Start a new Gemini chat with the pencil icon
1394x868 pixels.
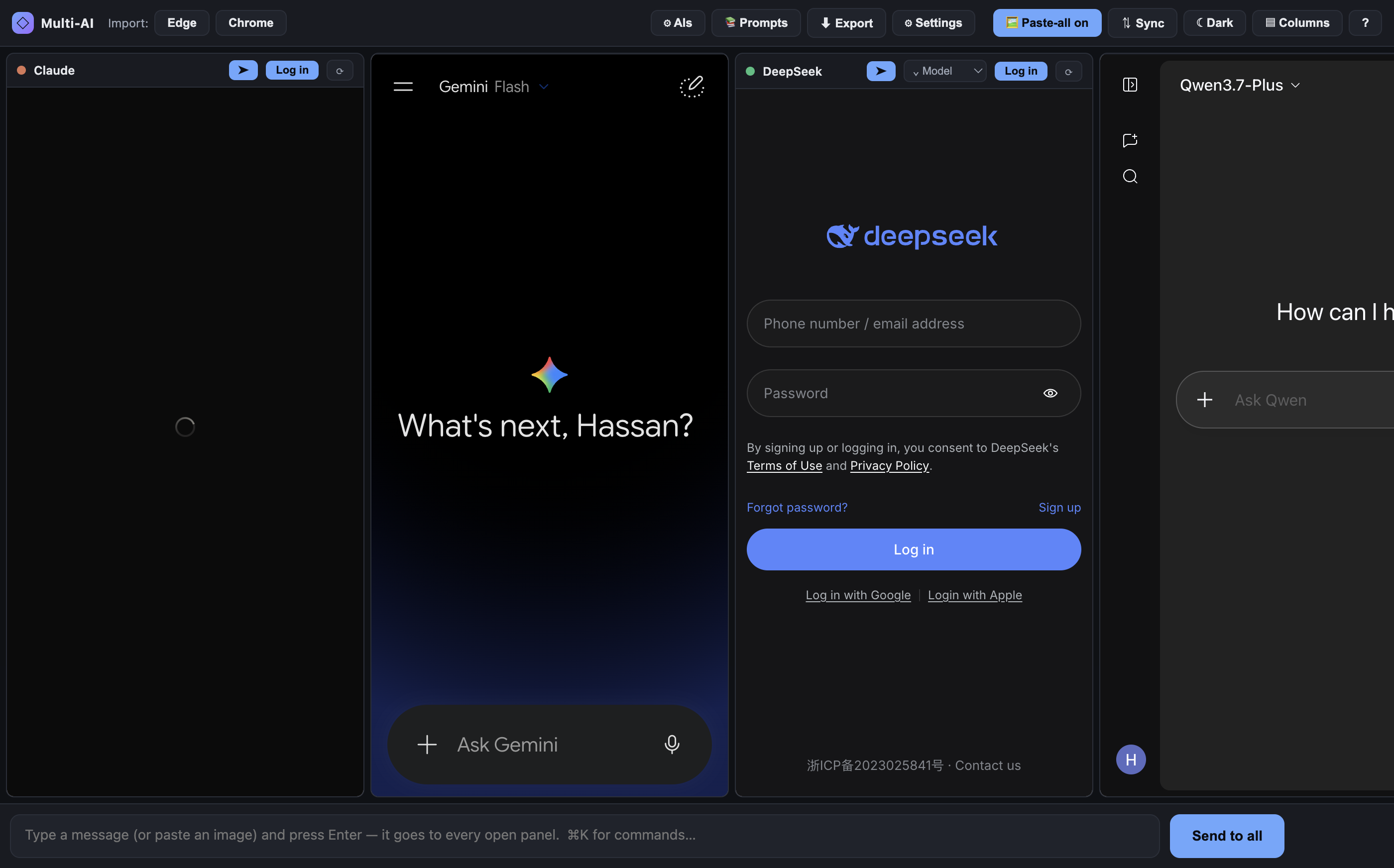point(692,87)
